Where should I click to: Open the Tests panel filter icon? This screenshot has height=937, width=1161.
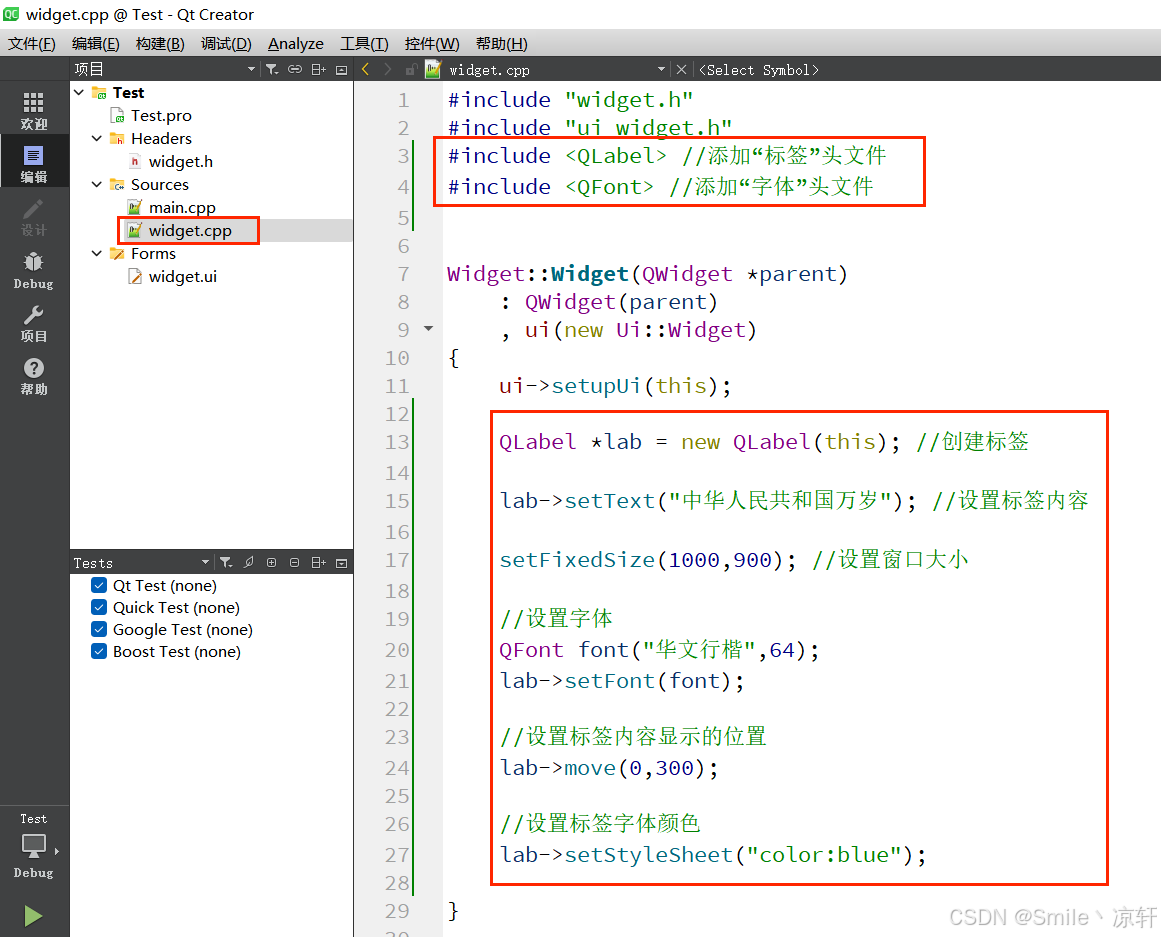(226, 563)
